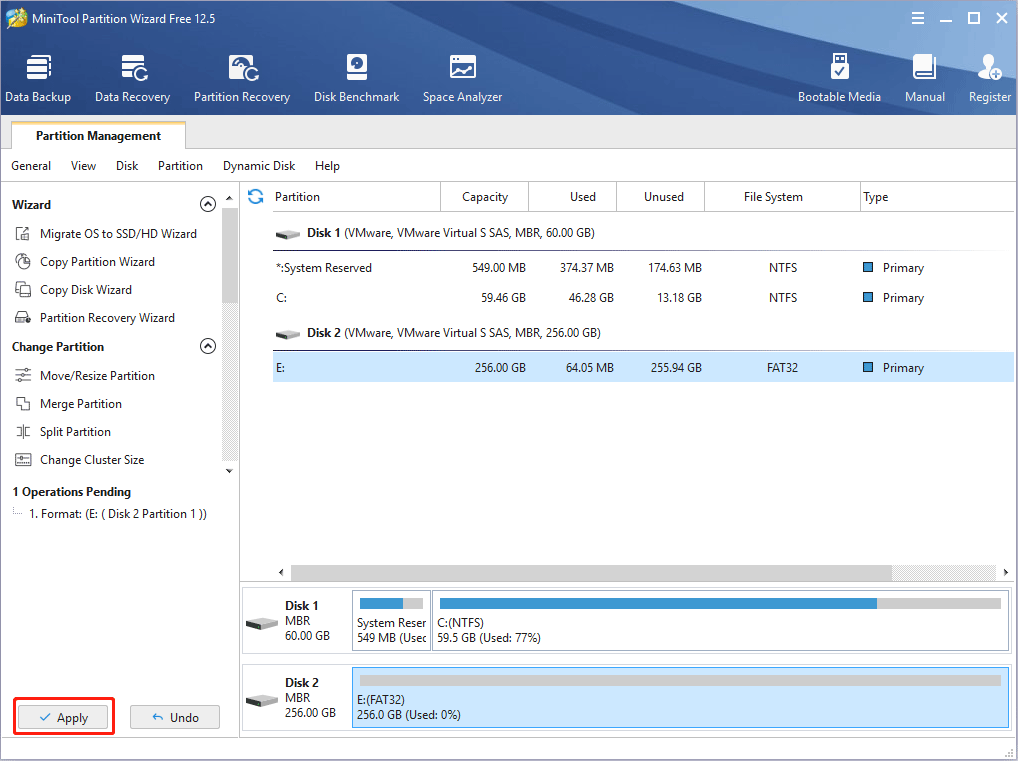Undo the last pending operation
The image size is (1018, 761).
[x=175, y=717]
